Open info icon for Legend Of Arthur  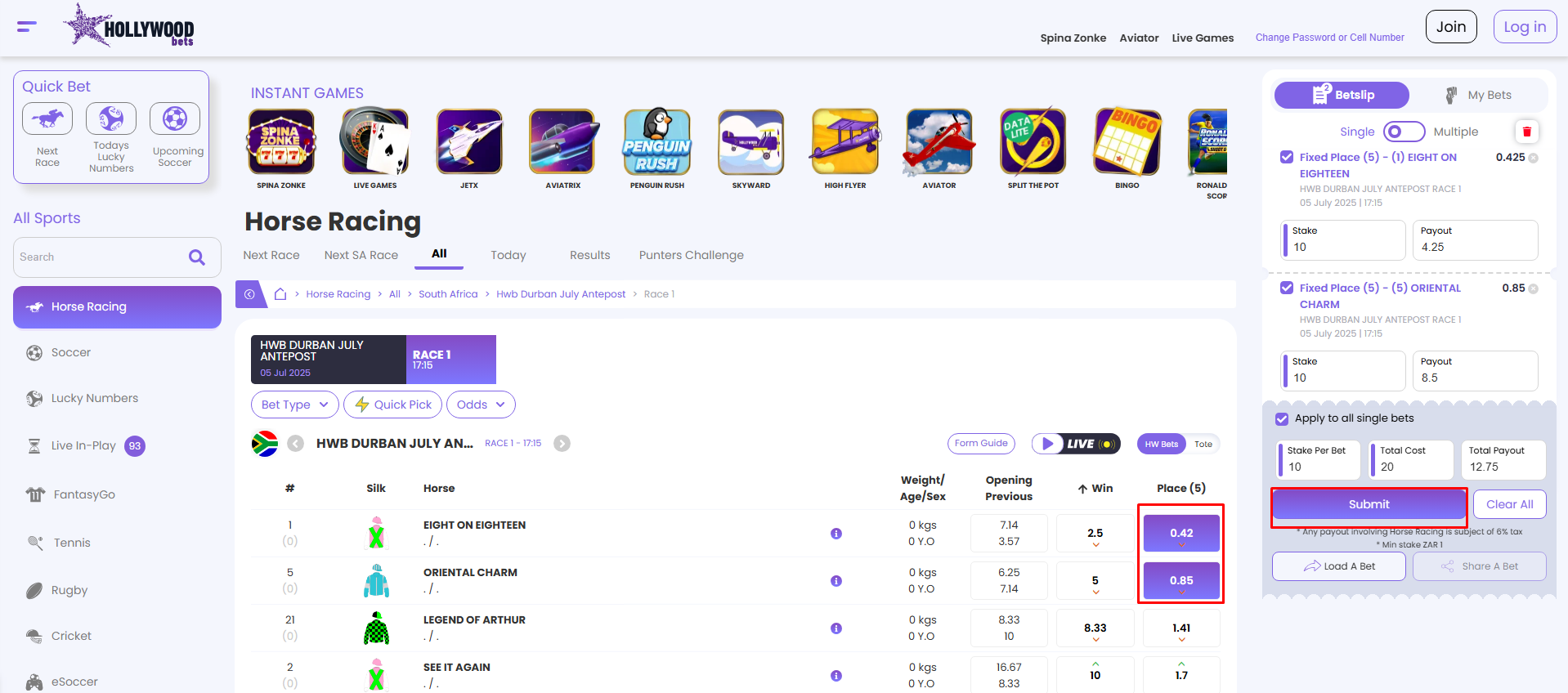[x=836, y=628]
